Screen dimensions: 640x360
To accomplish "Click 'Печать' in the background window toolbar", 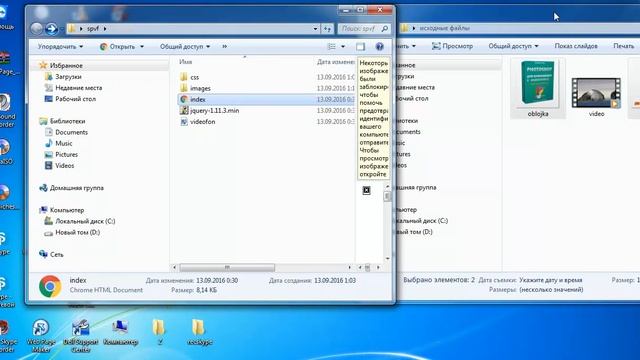I will (624, 46).
